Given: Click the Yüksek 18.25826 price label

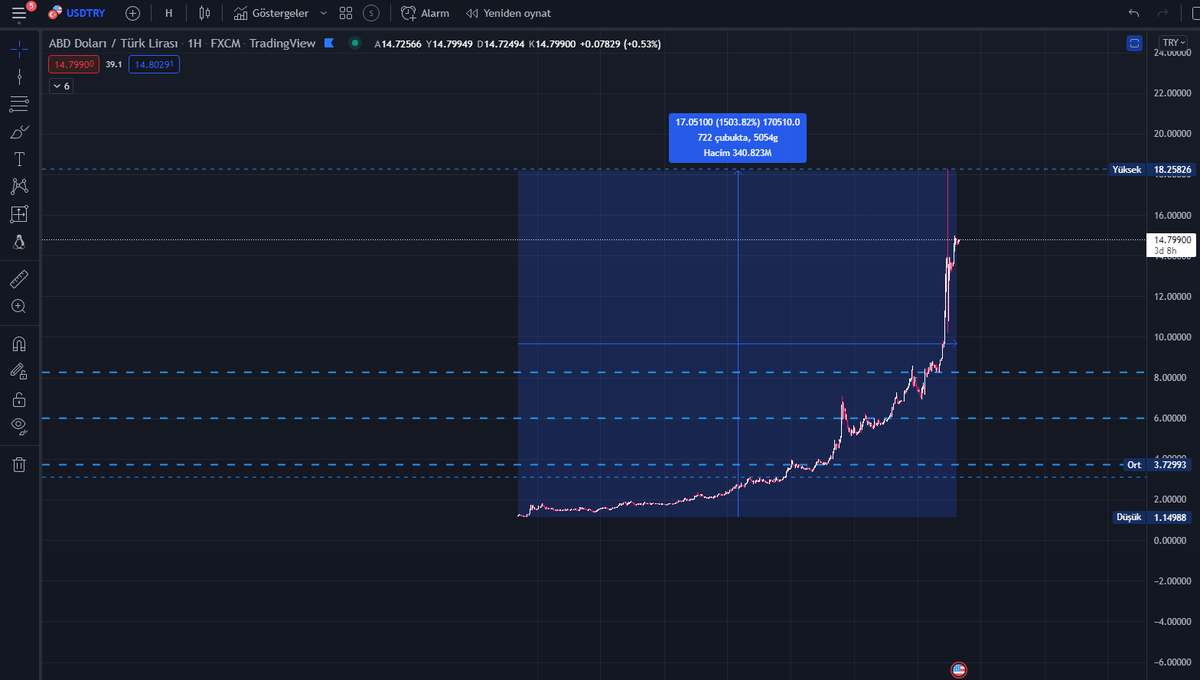Looking at the screenshot, I should pyautogui.click(x=1152, y=170).
